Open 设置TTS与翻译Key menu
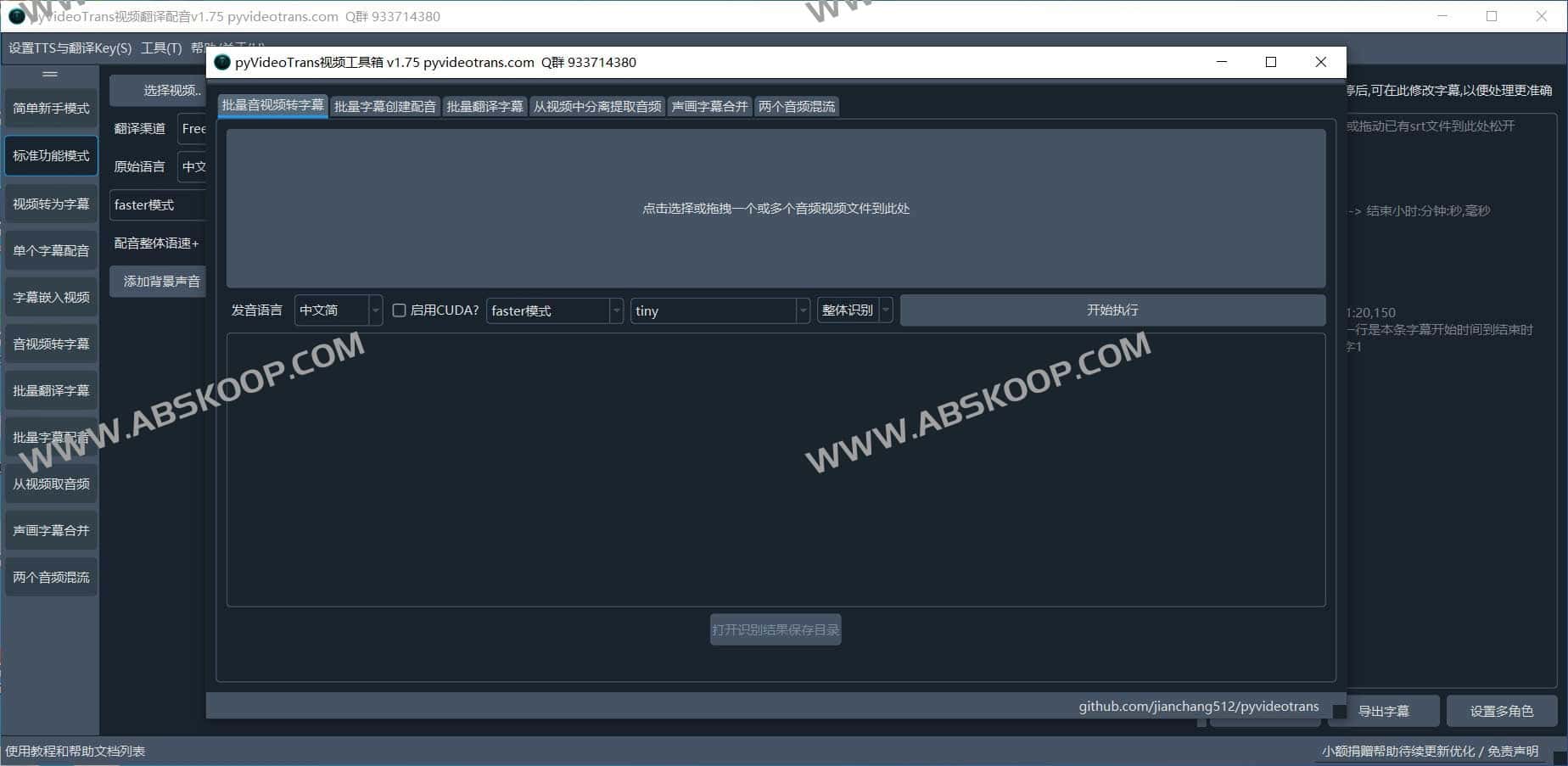 coord(70,48)
